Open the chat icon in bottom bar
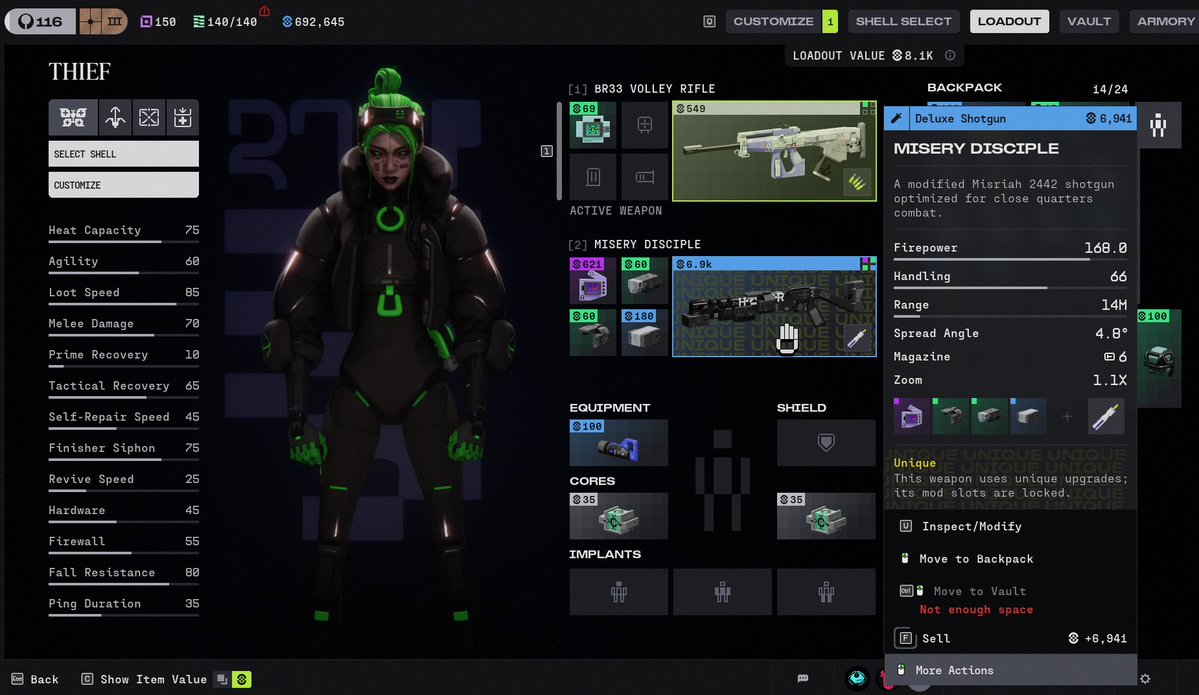Viewport: 1199px width, 695px height. pos(803,678)
